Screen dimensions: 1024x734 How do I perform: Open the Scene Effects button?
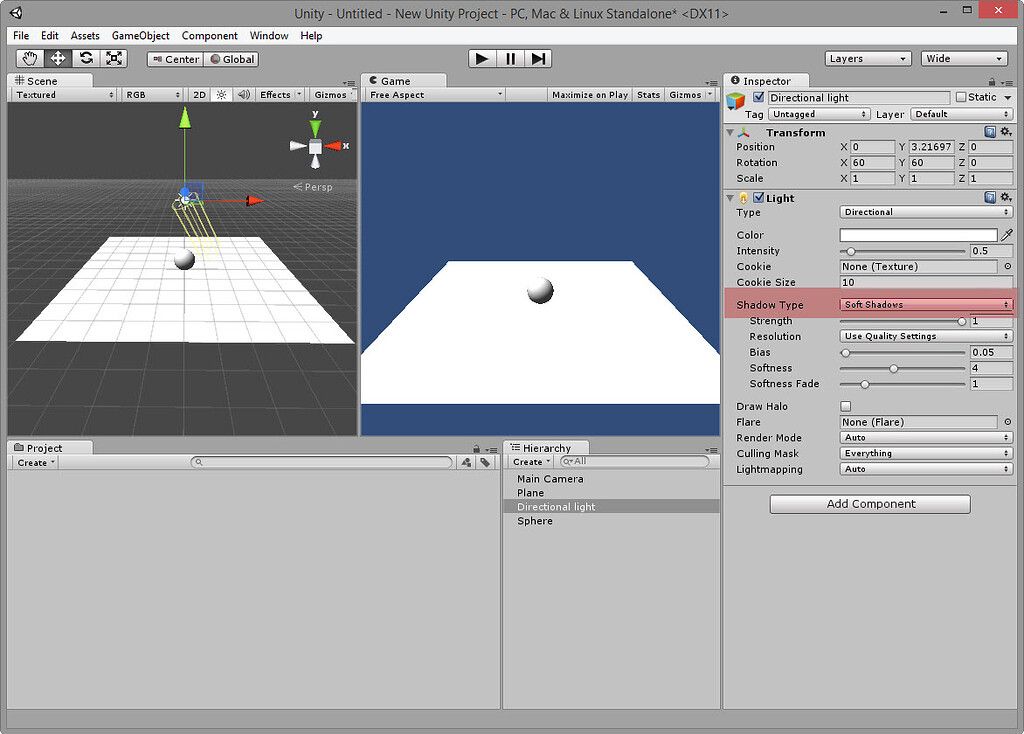(281, 95)
